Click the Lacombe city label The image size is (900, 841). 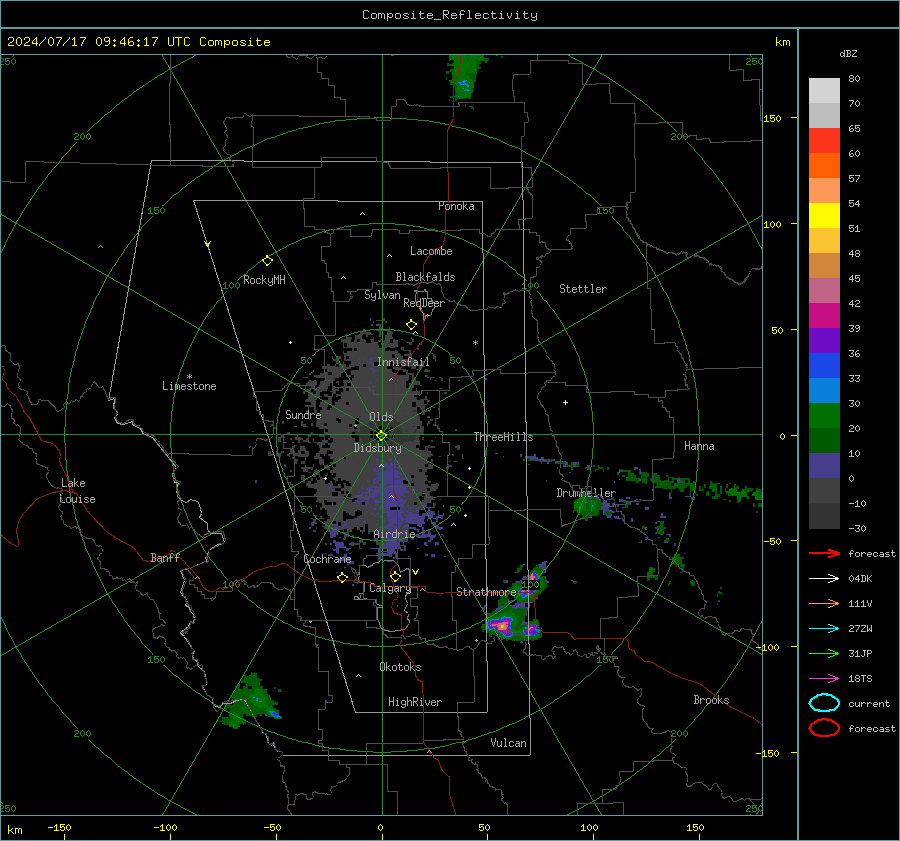431,251
